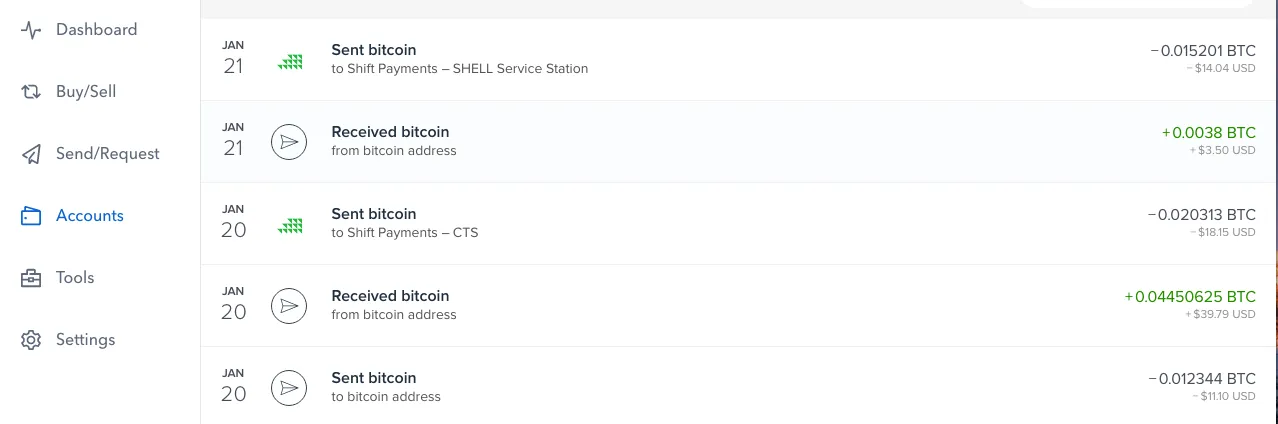Click Shift Payments logo for SHELL transaction
This screenshot has width=1278, height=424.
(x=290, y=61)
